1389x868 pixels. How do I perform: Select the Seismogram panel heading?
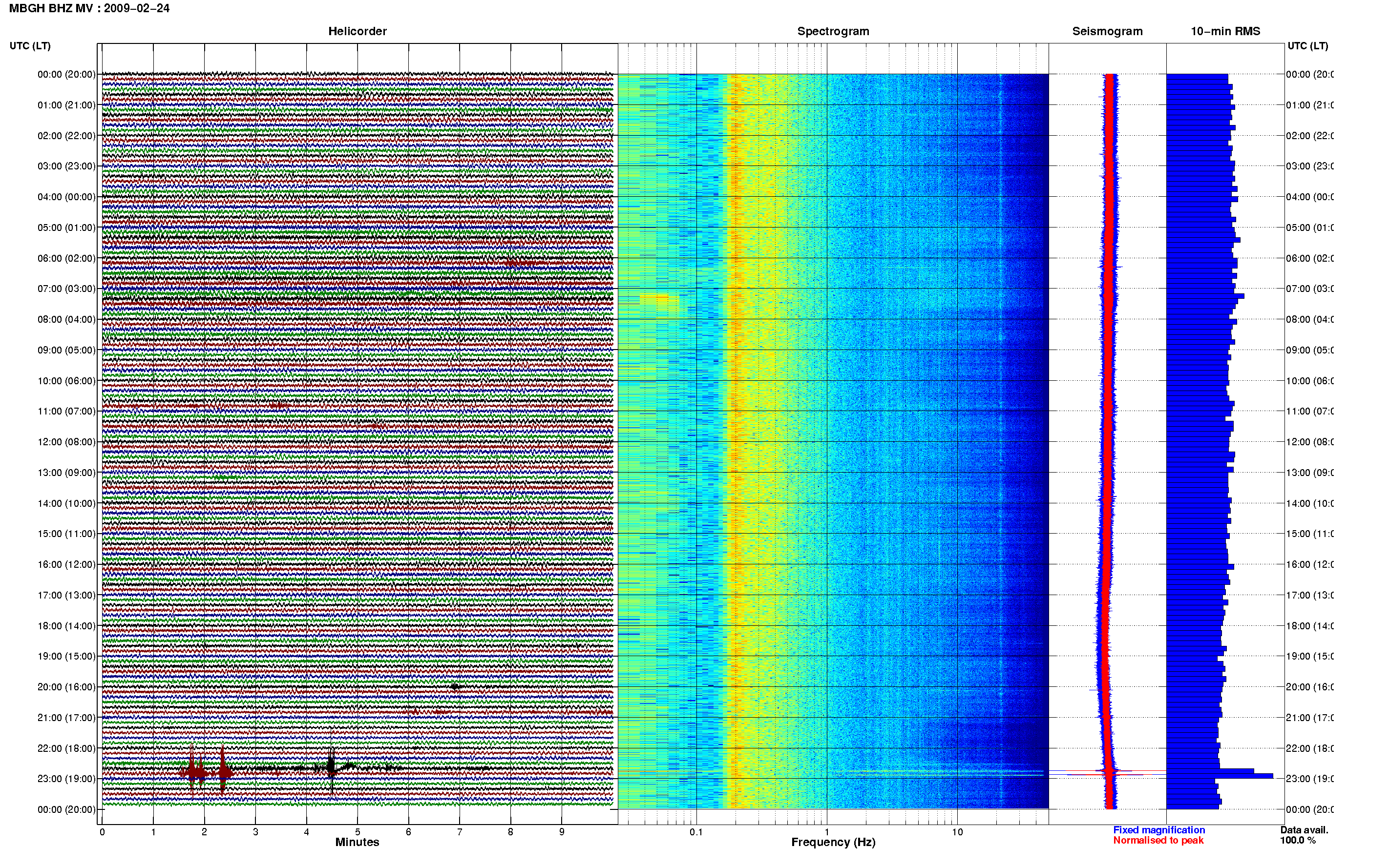click(x=1107, y=31)
